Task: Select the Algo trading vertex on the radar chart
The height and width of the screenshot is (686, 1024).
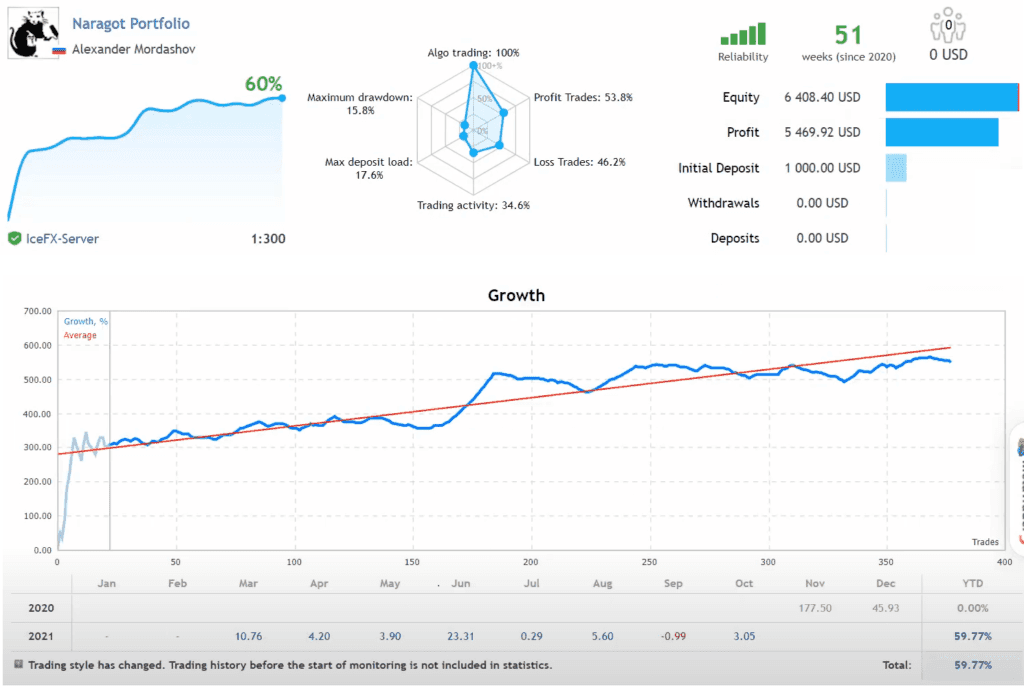Action: tap(473, 65)
